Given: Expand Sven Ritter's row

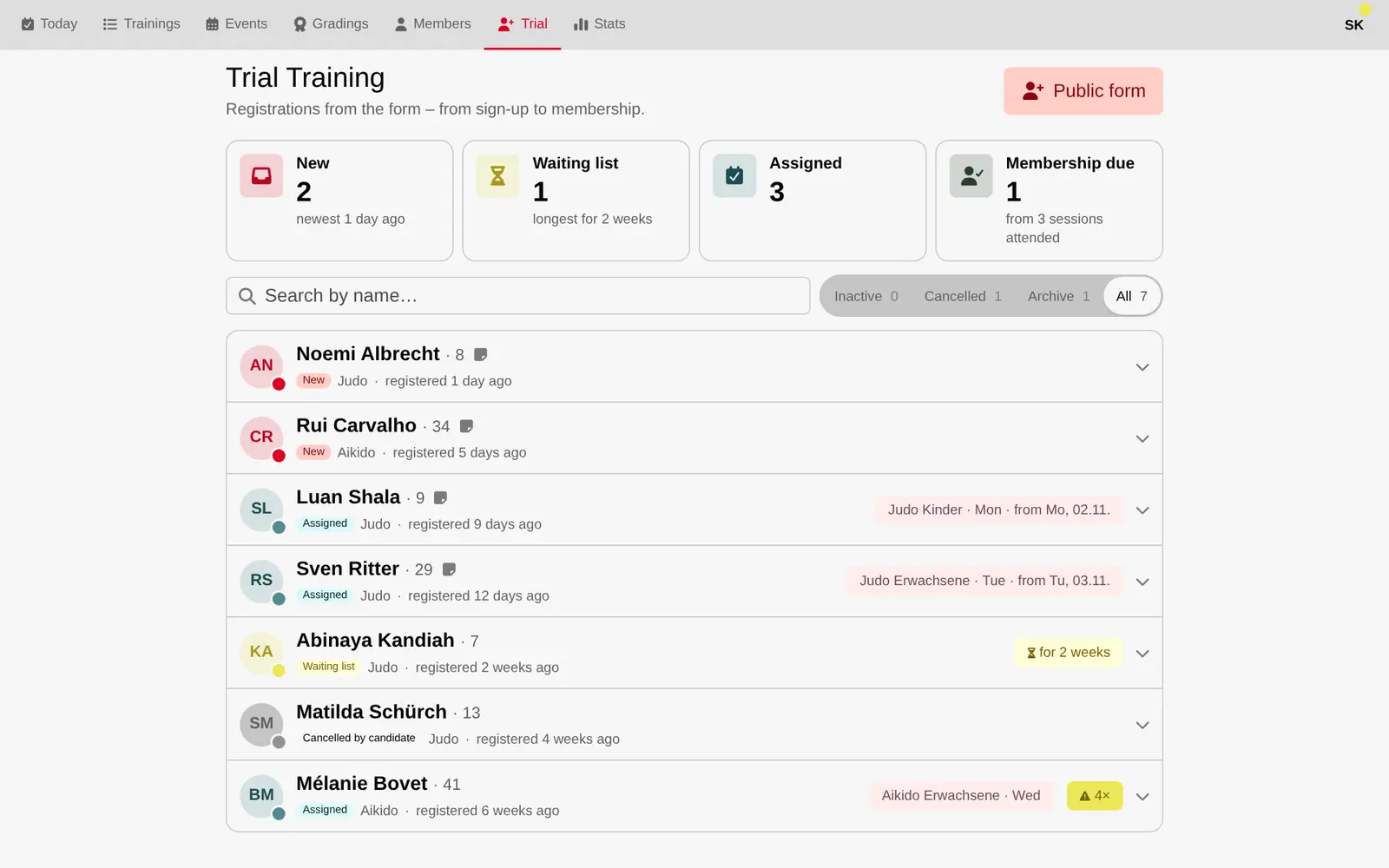Looking at the screenshot, I should pos(1142,582).
